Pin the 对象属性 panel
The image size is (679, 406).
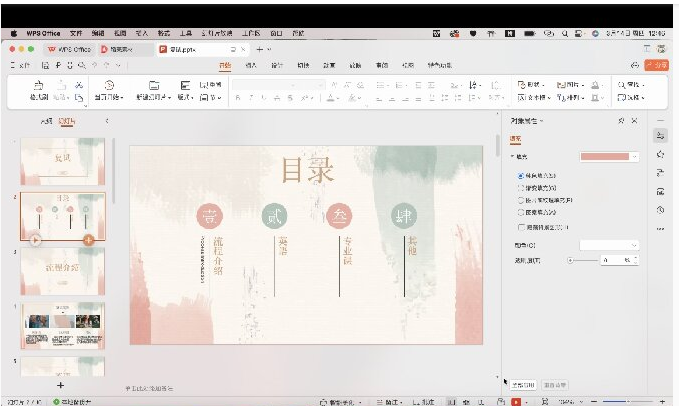pyautogui.click(x=621, y=120)
